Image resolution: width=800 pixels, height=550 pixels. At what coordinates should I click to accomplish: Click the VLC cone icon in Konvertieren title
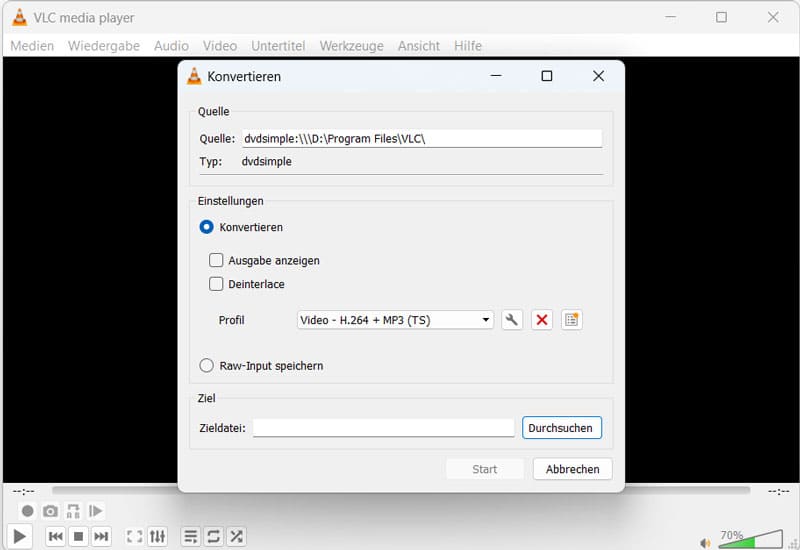(x=194, y=76)
